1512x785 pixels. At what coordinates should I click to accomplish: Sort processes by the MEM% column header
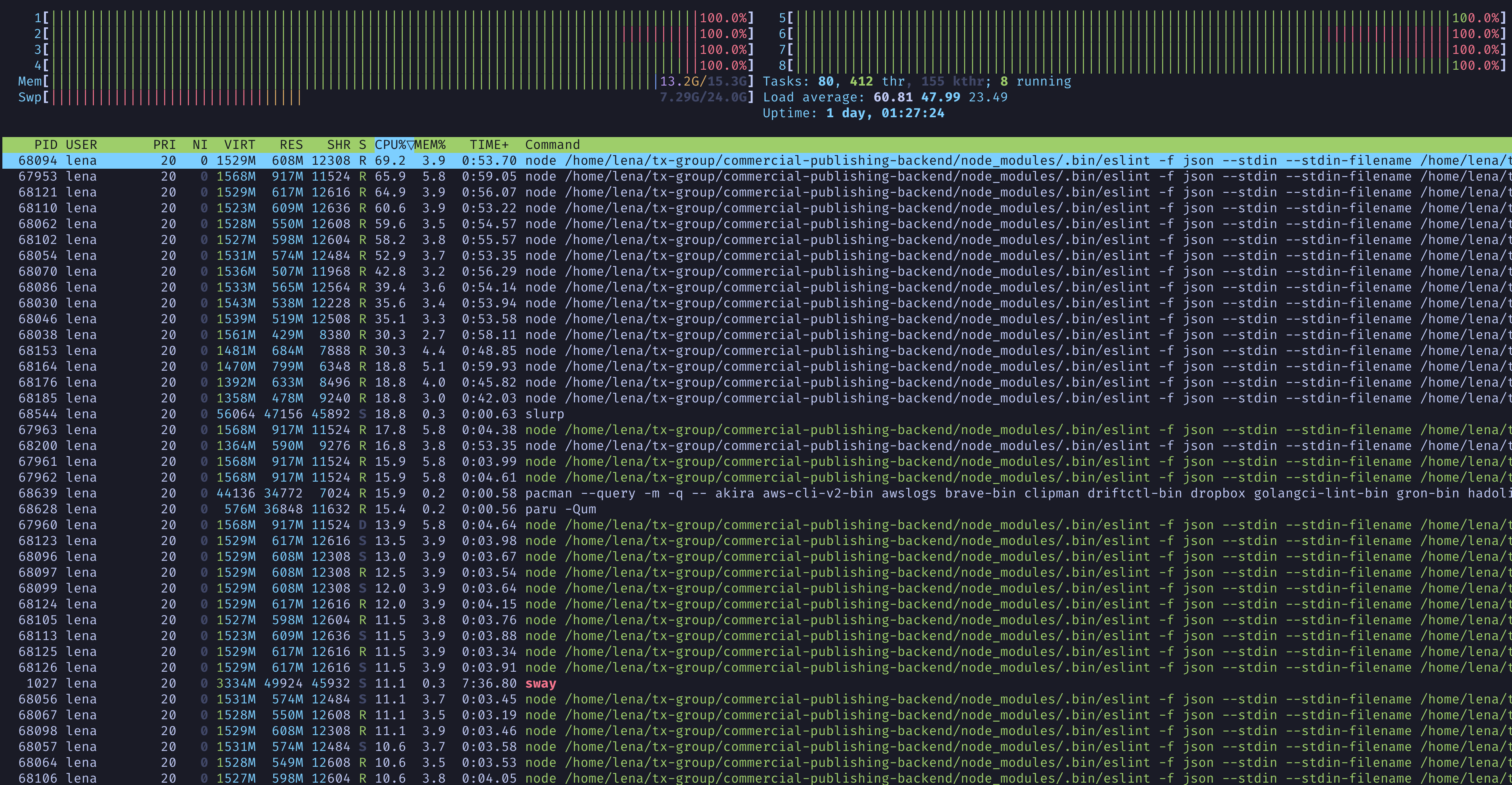pos(431,145)
